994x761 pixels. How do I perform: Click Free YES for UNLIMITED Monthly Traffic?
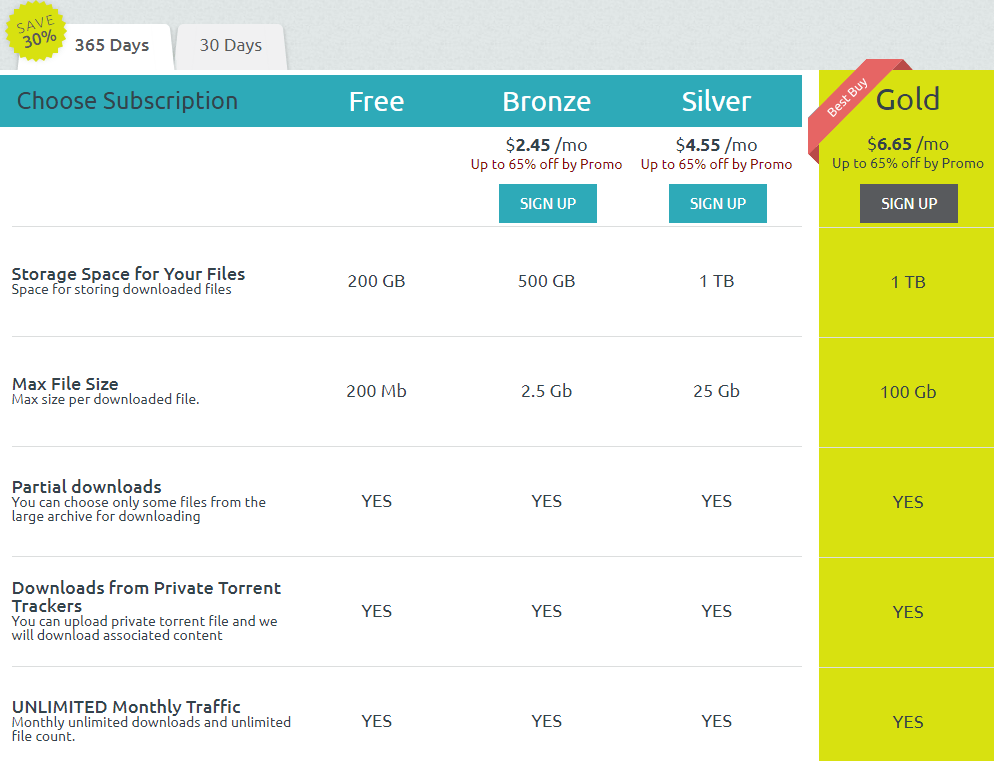pos(377,721)
